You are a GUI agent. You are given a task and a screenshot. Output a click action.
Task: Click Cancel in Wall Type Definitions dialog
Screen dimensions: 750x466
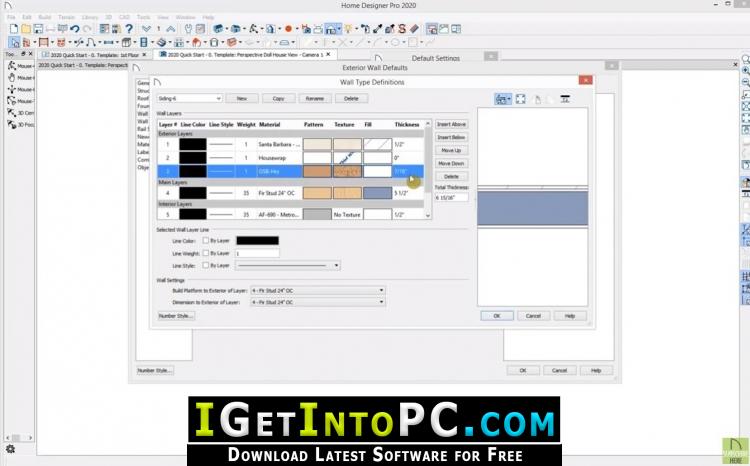[x=533, y=316]
